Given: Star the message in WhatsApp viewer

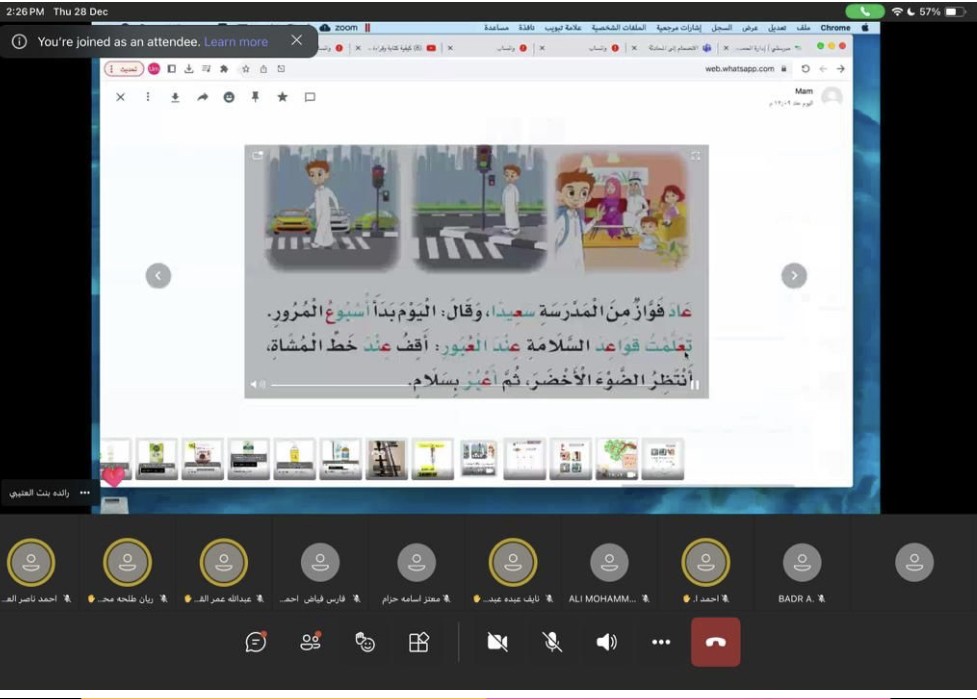Looking at the screenshot, I should [x=282, y=97].
